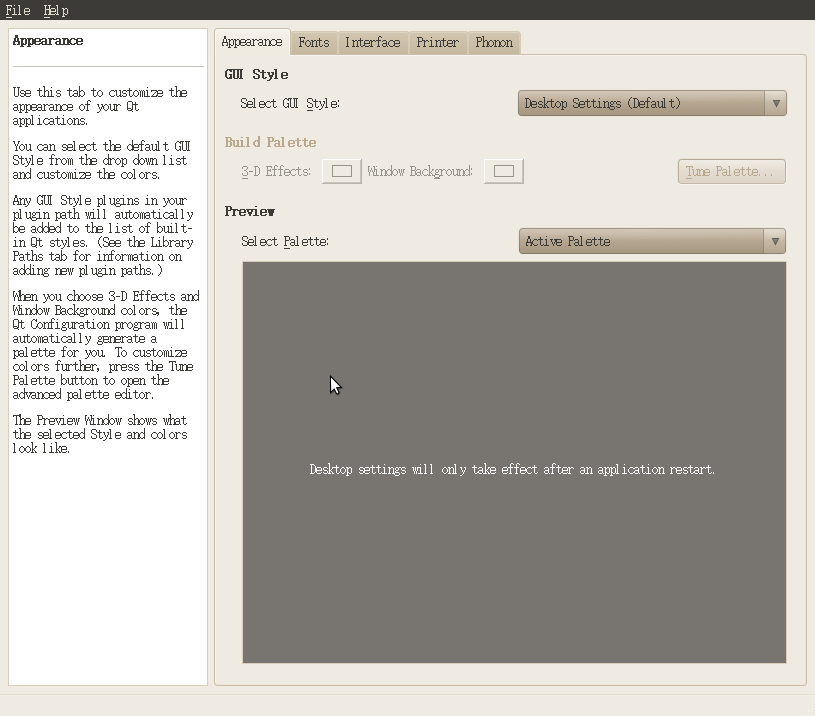This screenshot has height=716, width=815.
Task: Click the Window Background color swatch
Action: 504,171
